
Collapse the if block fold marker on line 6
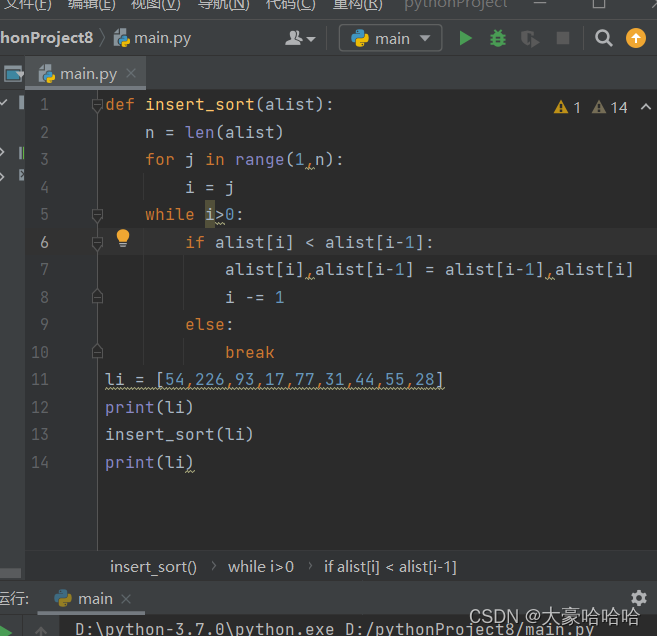(x=97, y=243)
